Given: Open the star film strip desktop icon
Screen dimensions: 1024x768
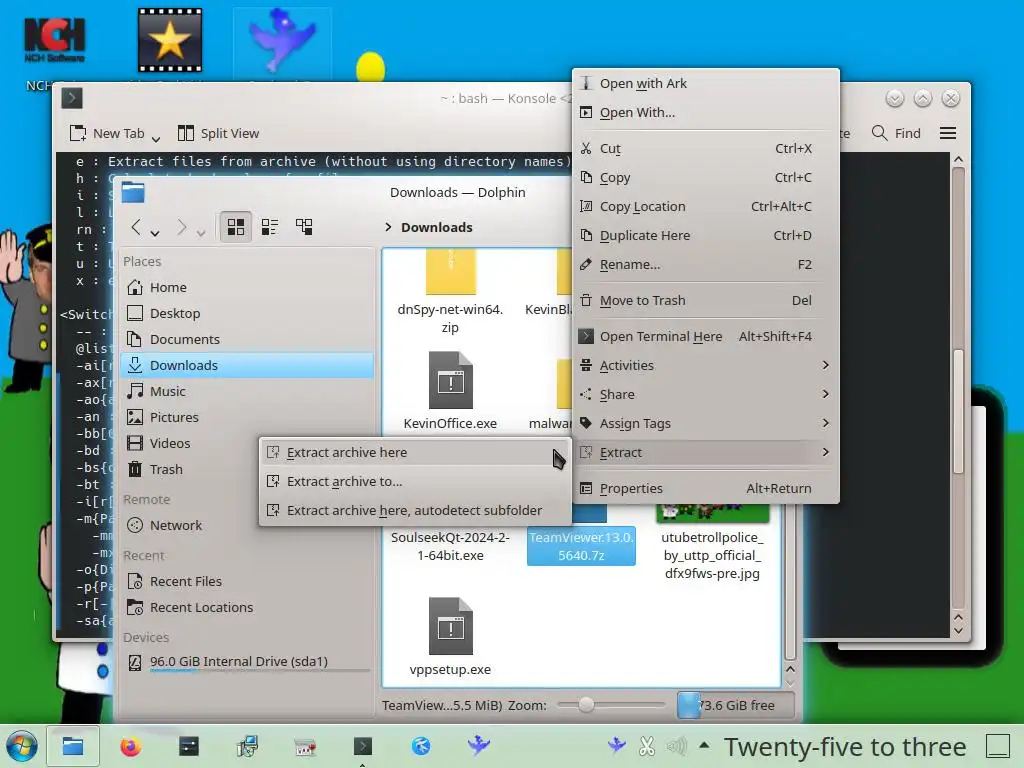Looking at the screenshot, I should (x=170, y=40).
